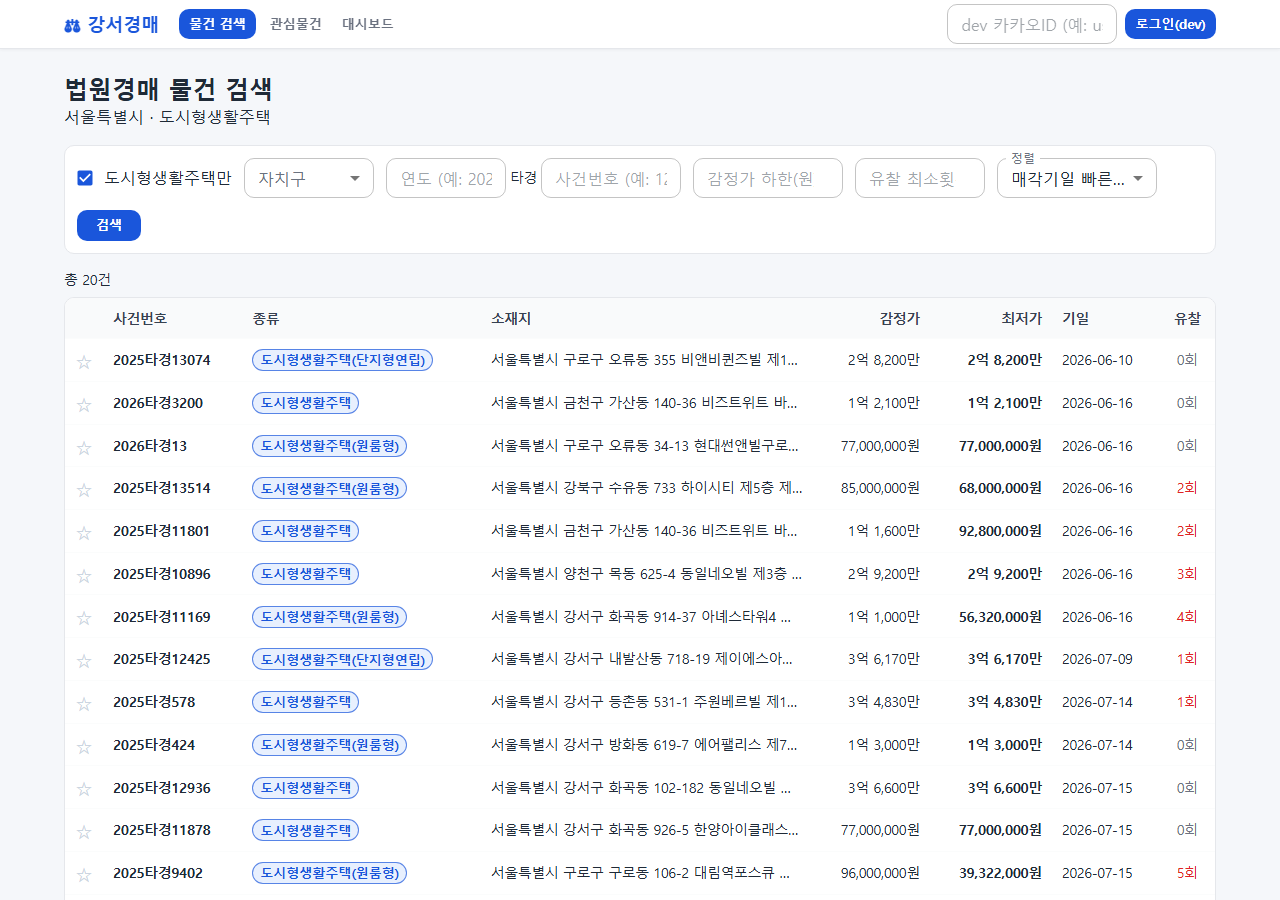Click the 연도 input field
Screen dimensions: 1280x900
[446, 178]
